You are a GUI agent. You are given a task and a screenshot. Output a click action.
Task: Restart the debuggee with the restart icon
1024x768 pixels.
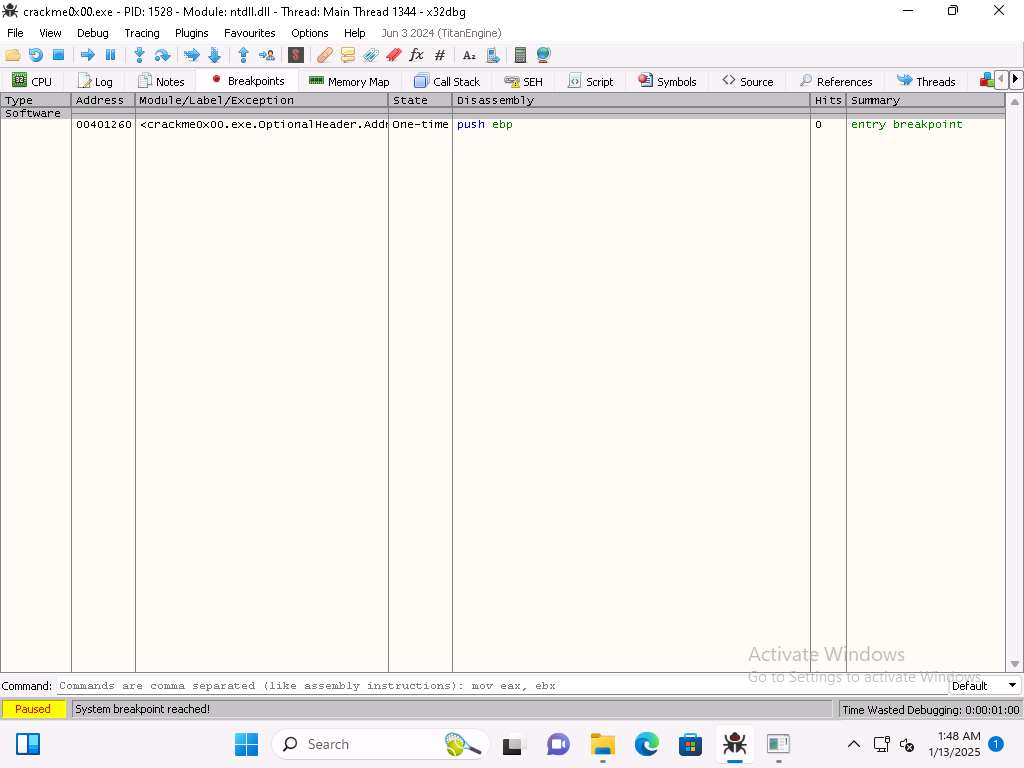point(36,55)
